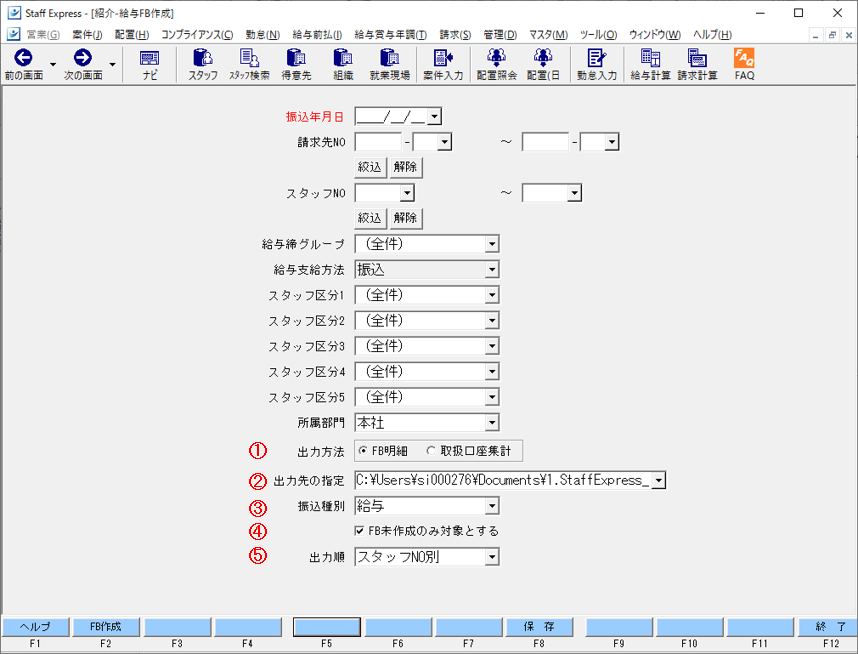
Task: Open the コンプライアンス(C) menu
Action: coord(197,34)
